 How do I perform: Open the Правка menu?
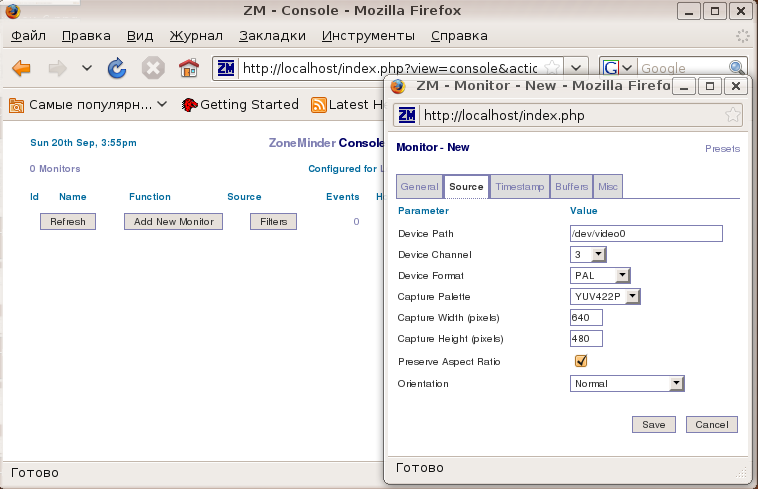tap(86, 36)
